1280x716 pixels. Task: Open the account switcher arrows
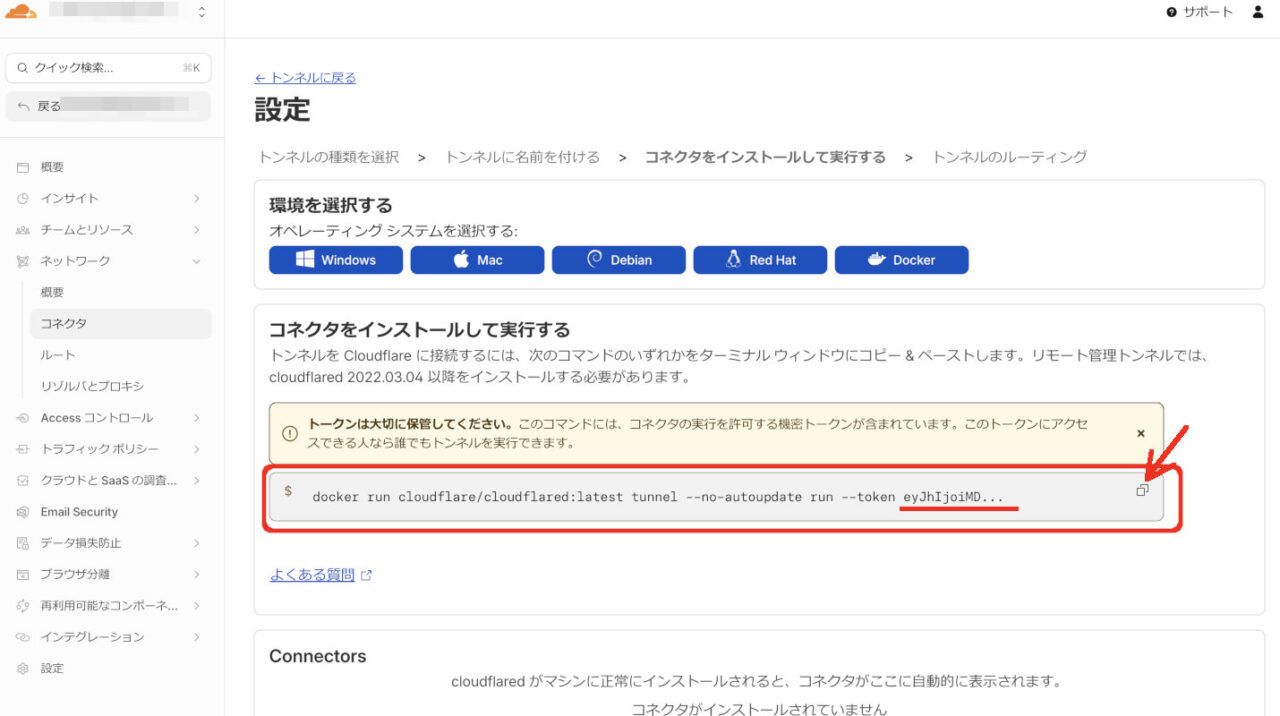[x=202, y=12]
